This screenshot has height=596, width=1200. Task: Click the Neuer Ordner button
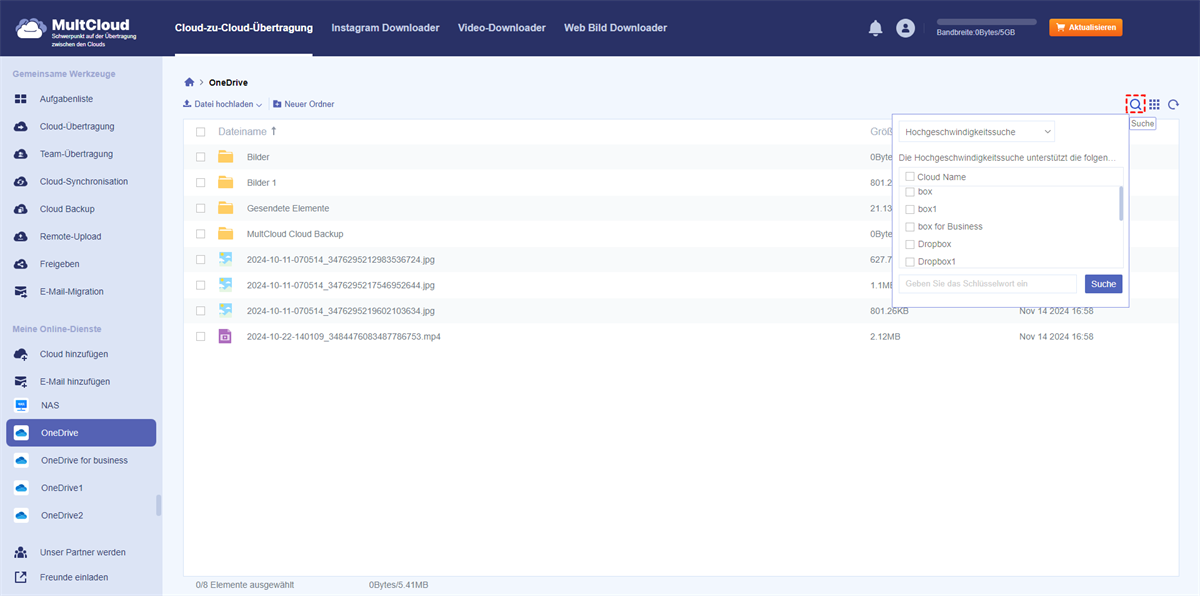click(303, 104)
